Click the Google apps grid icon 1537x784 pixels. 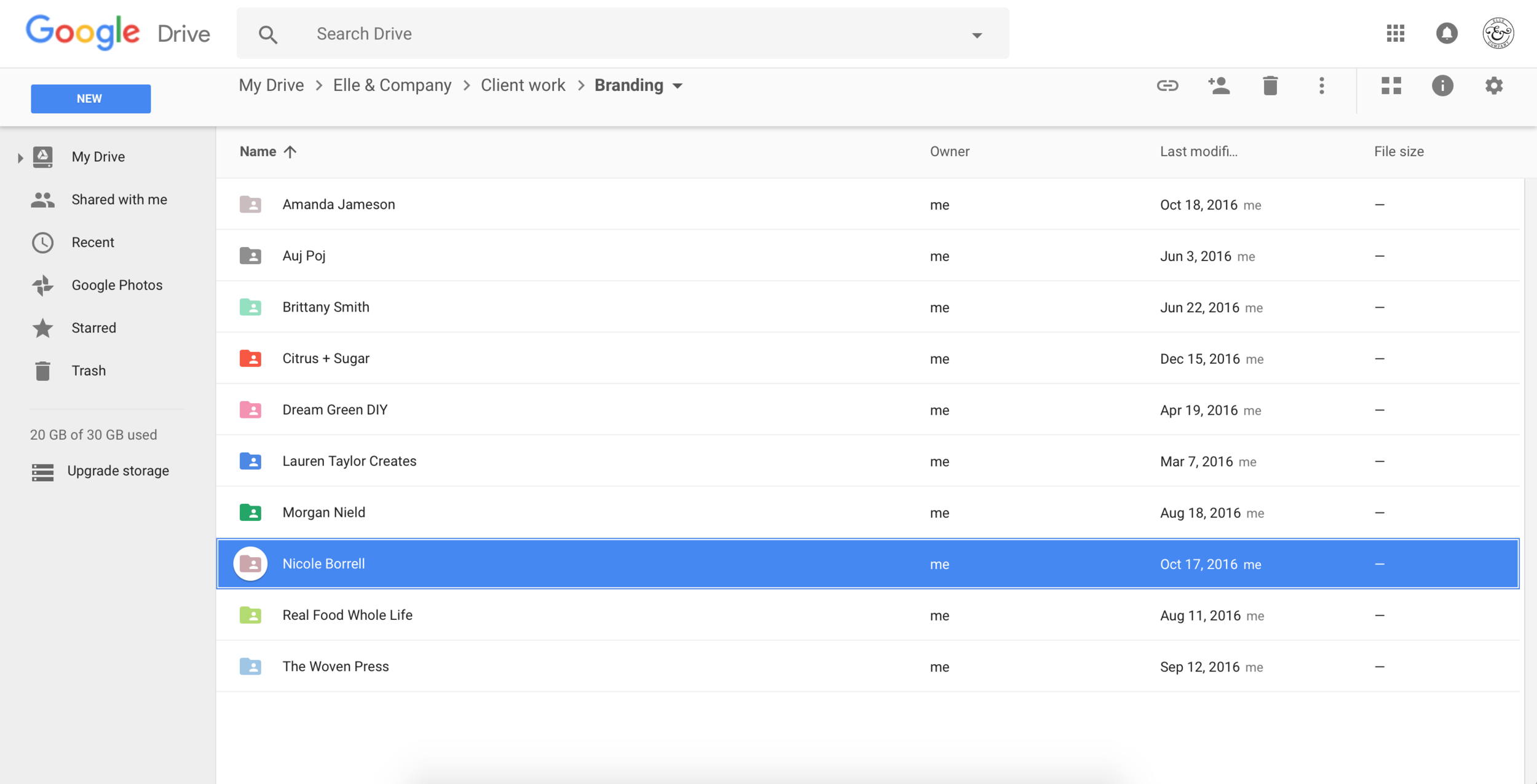click(1396, 33)
